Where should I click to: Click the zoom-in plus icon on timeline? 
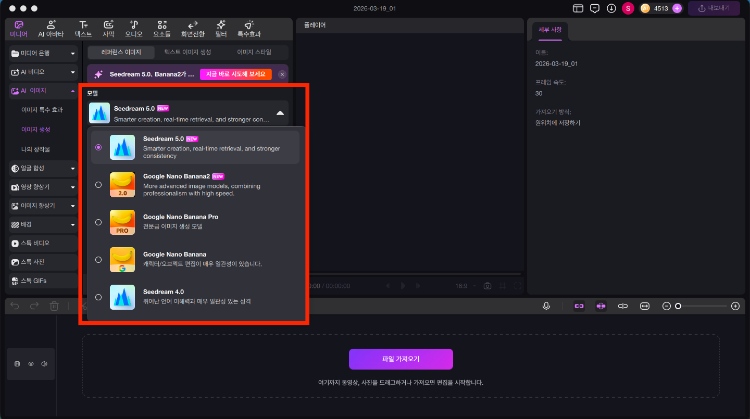pos(736,306)
